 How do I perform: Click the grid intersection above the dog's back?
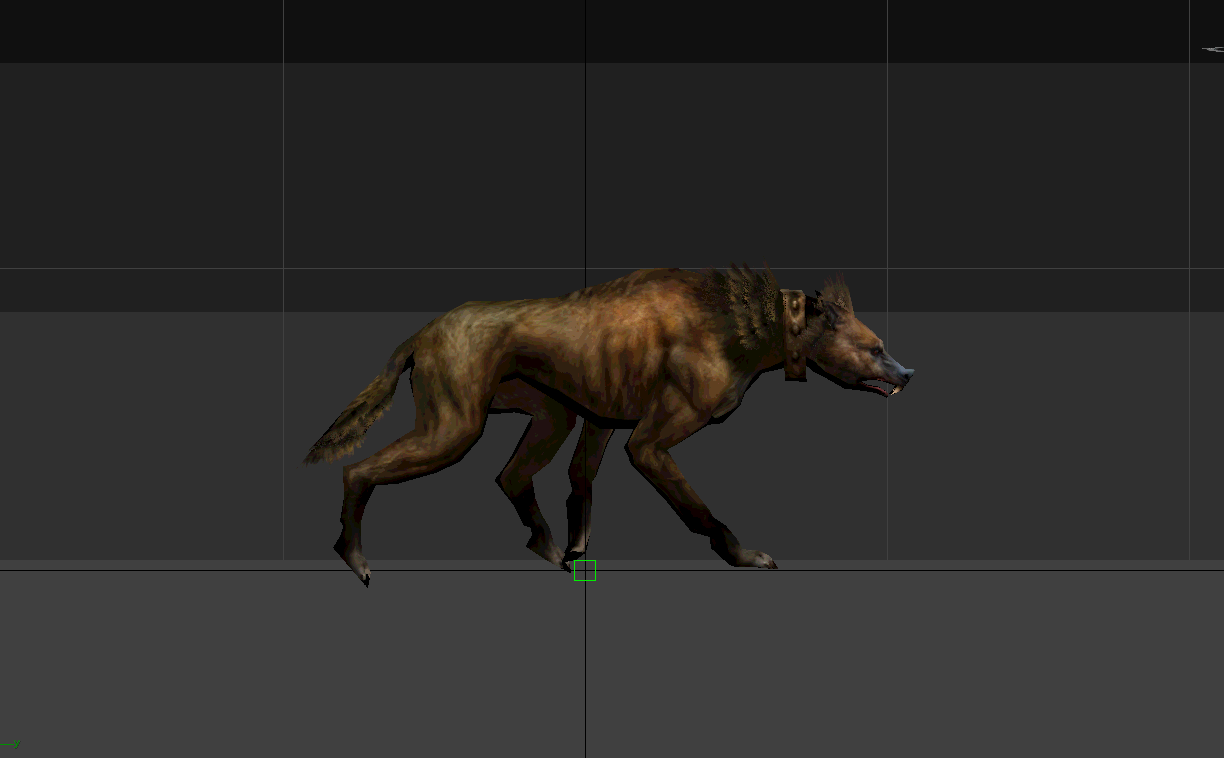[x=586, y=268]
